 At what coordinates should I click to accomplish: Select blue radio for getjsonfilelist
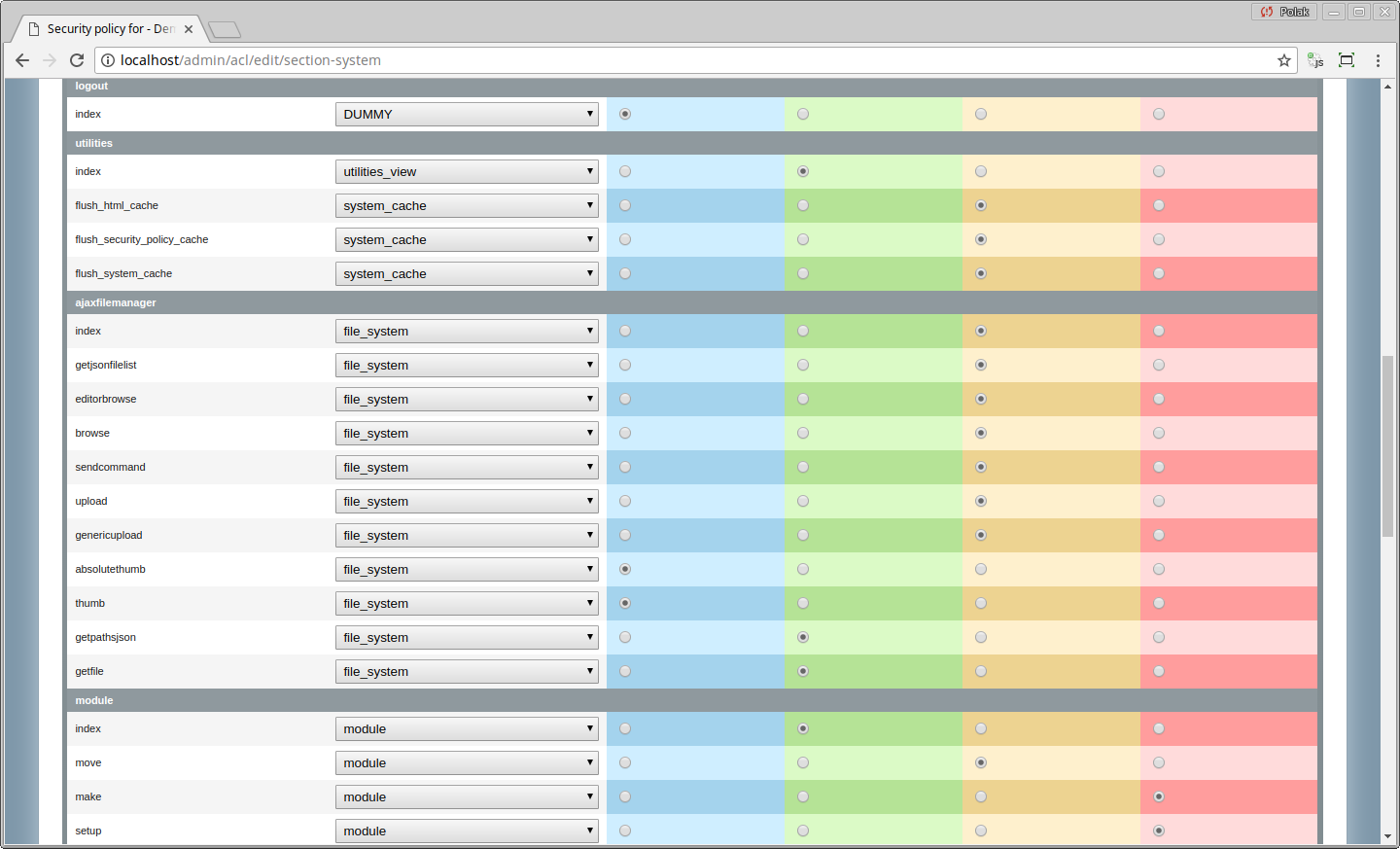pos(625,365)
